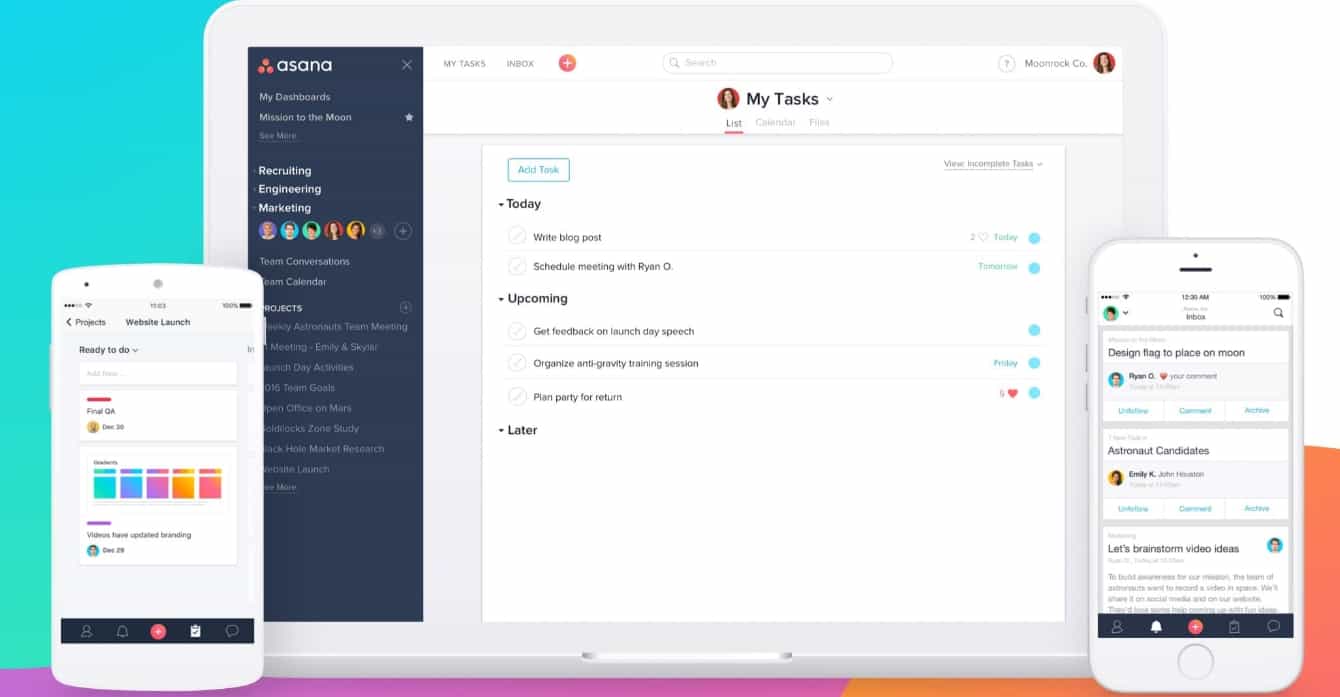The image size is (1340, 697).
Task: Collapse the Today section
Action: pos(501,204)
